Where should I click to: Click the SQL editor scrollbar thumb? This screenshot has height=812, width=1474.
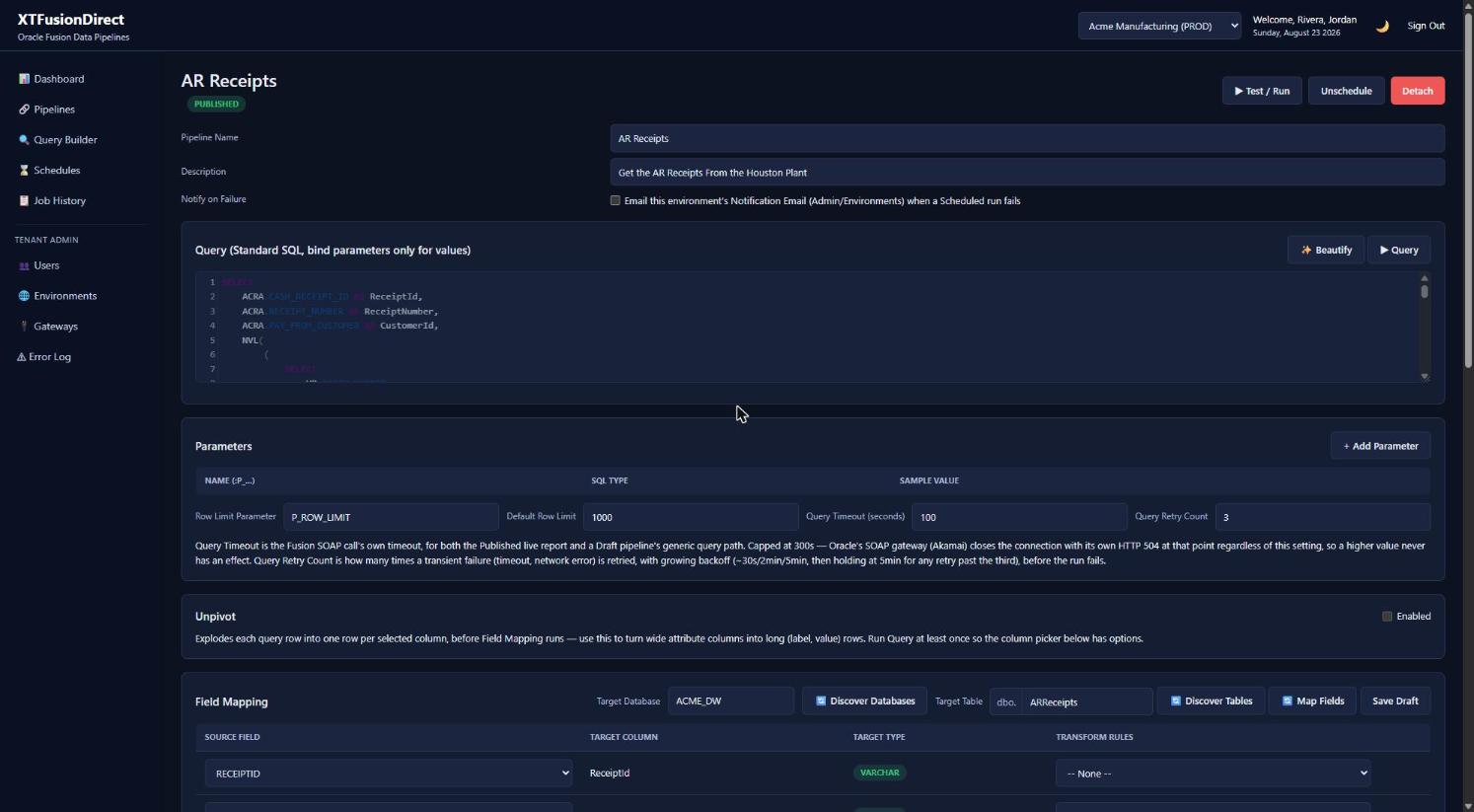click(1425, 291)
